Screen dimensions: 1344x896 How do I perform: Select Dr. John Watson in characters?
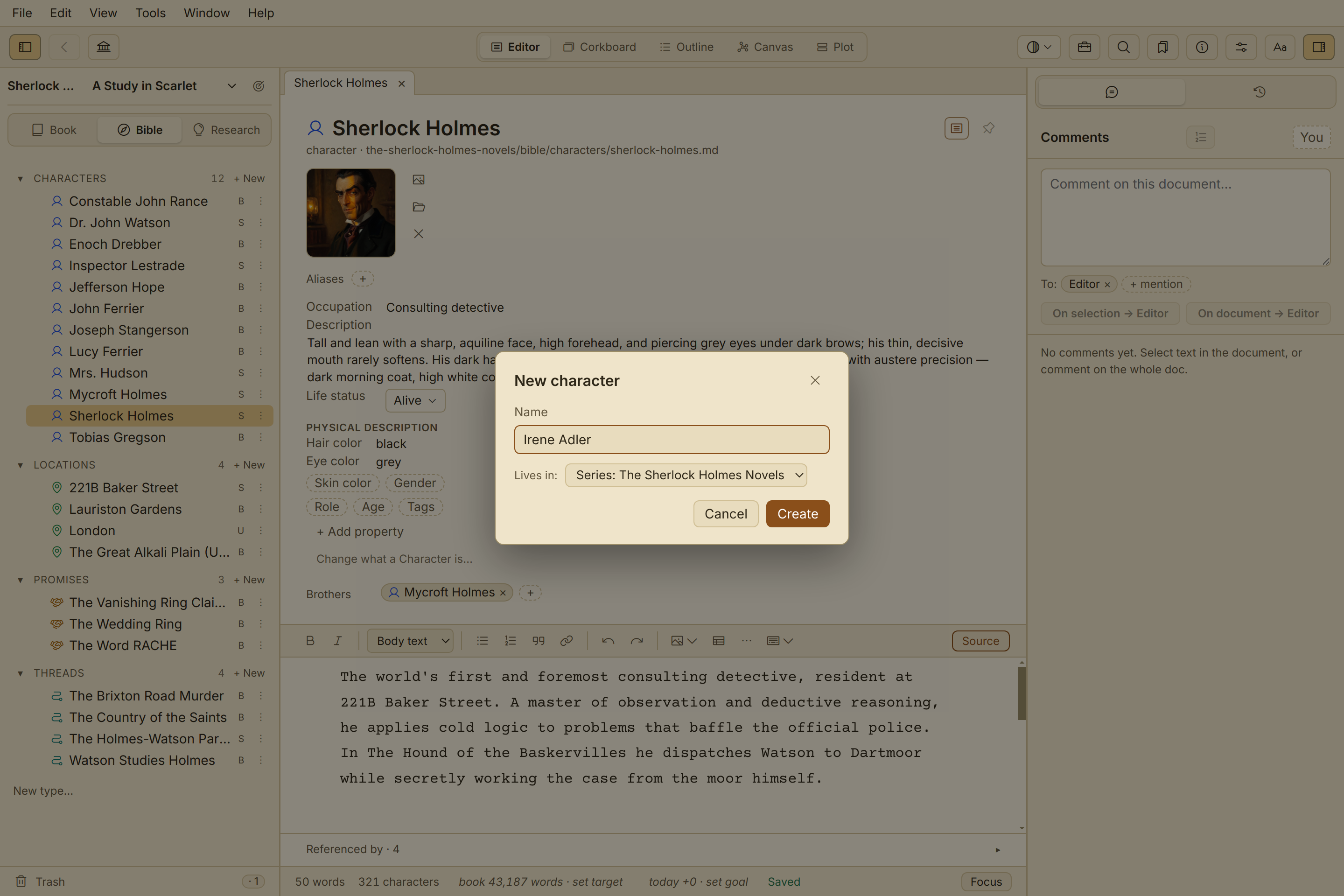(x=150, y=223)
